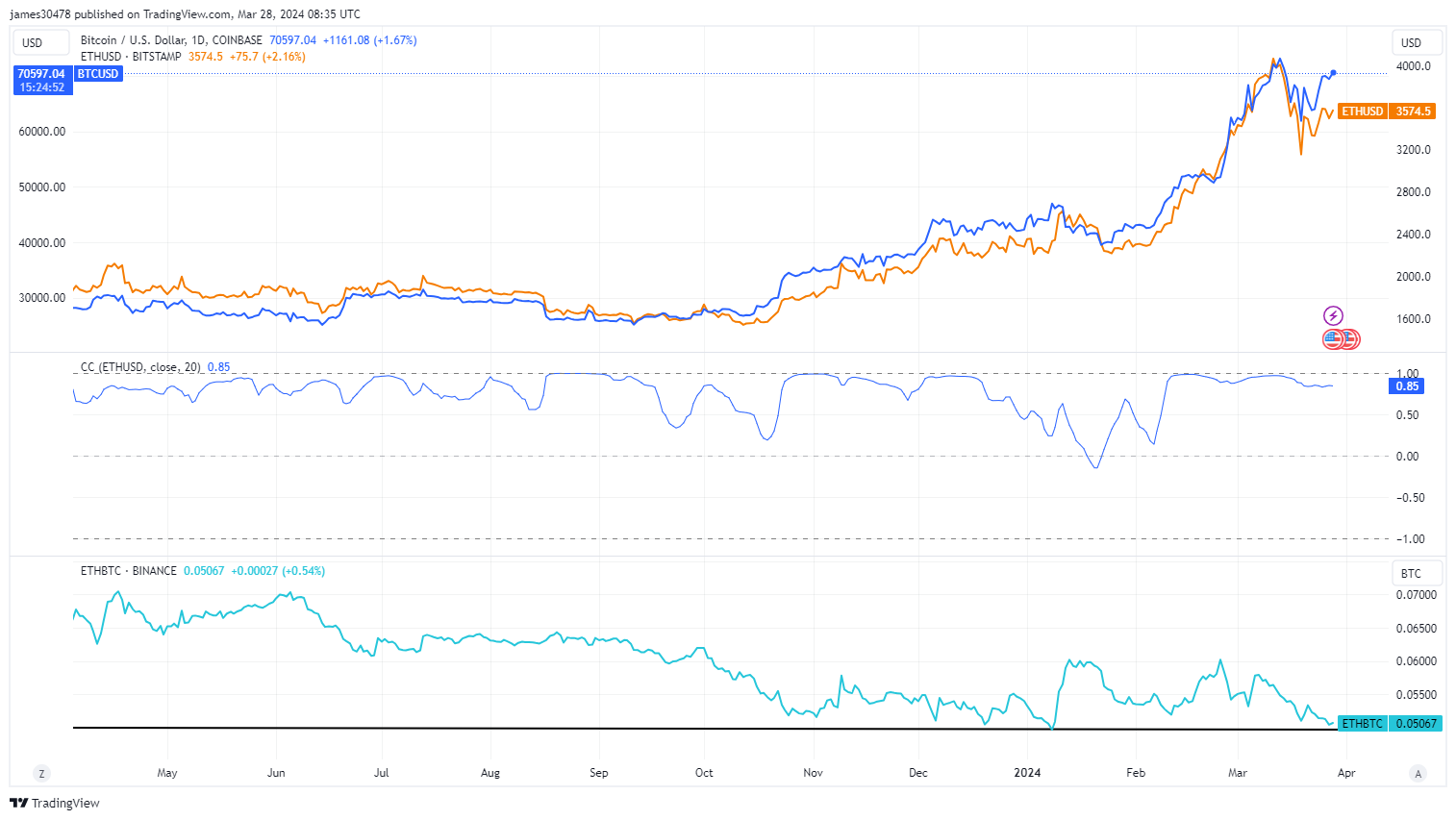Click the Z timezone button on time axis
The image size is (1456, 820).
click(x=41, y=773)
